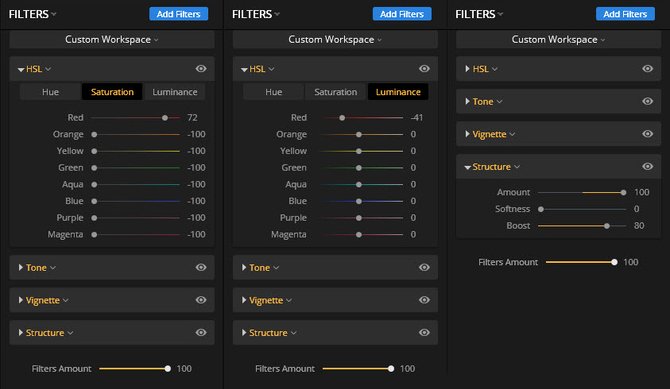Toggle Tone filter visibility in left panel
Viewport: 670px width, 389px height.
point(201,267)
